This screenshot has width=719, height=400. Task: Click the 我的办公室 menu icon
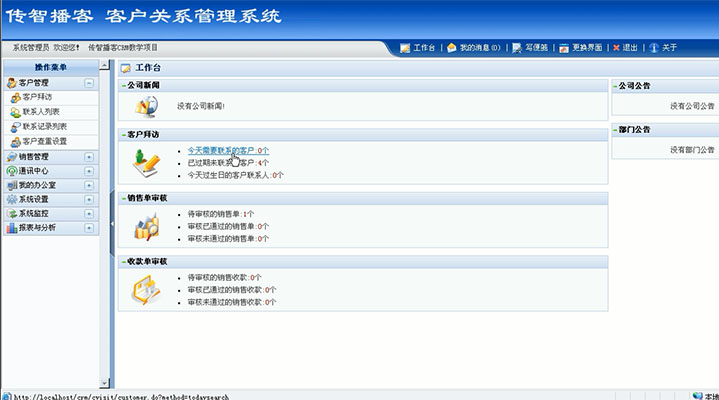point(11,185)
